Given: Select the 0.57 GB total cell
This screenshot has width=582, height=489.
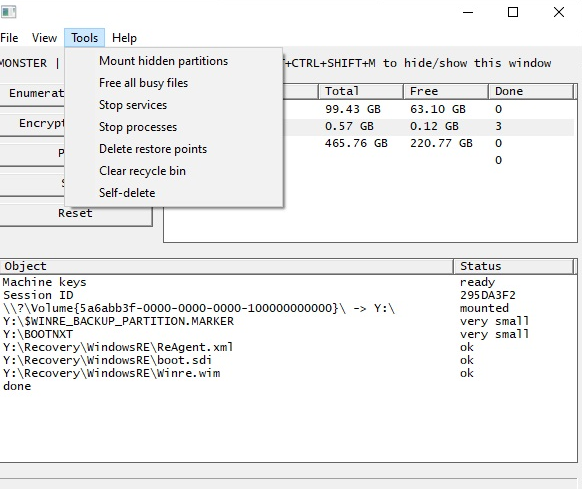Looking at the screenshot, I should click(349, 126).
